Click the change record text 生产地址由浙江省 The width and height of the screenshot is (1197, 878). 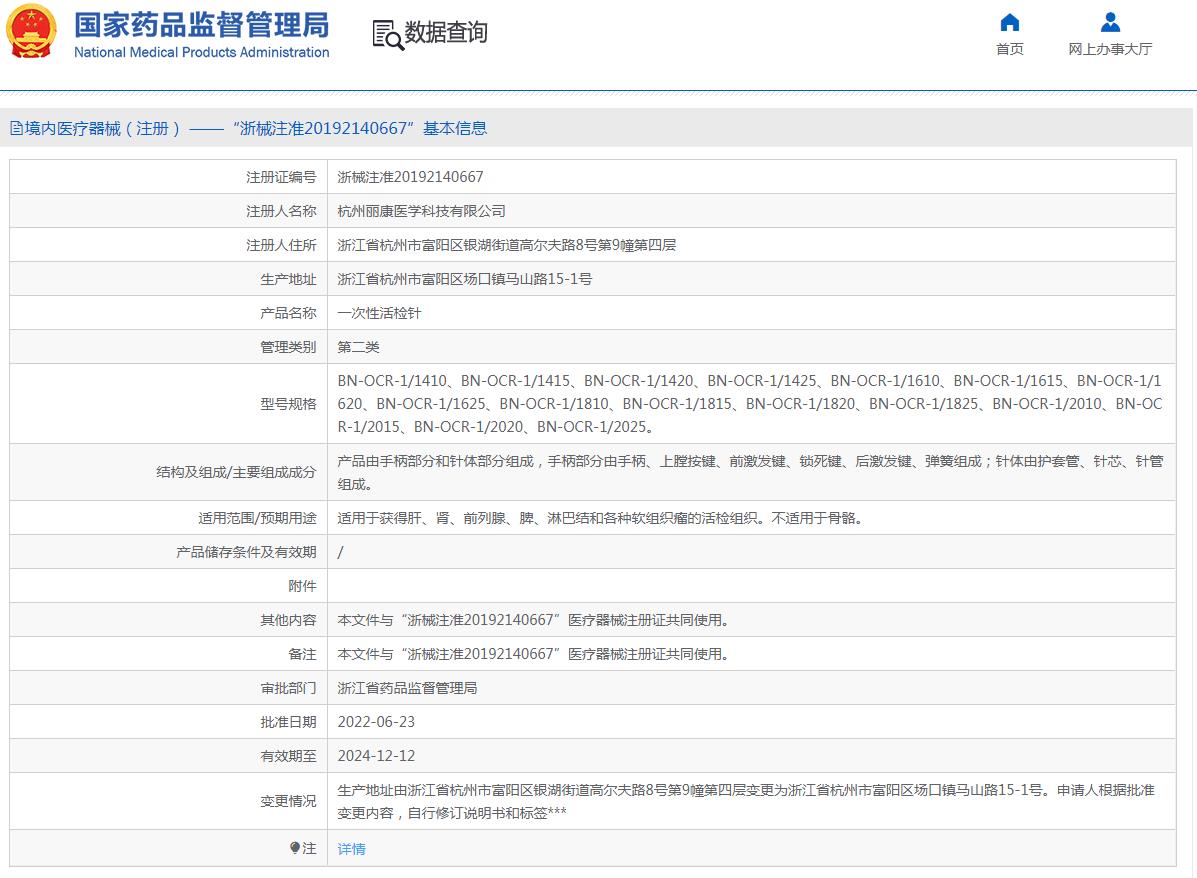747,801
